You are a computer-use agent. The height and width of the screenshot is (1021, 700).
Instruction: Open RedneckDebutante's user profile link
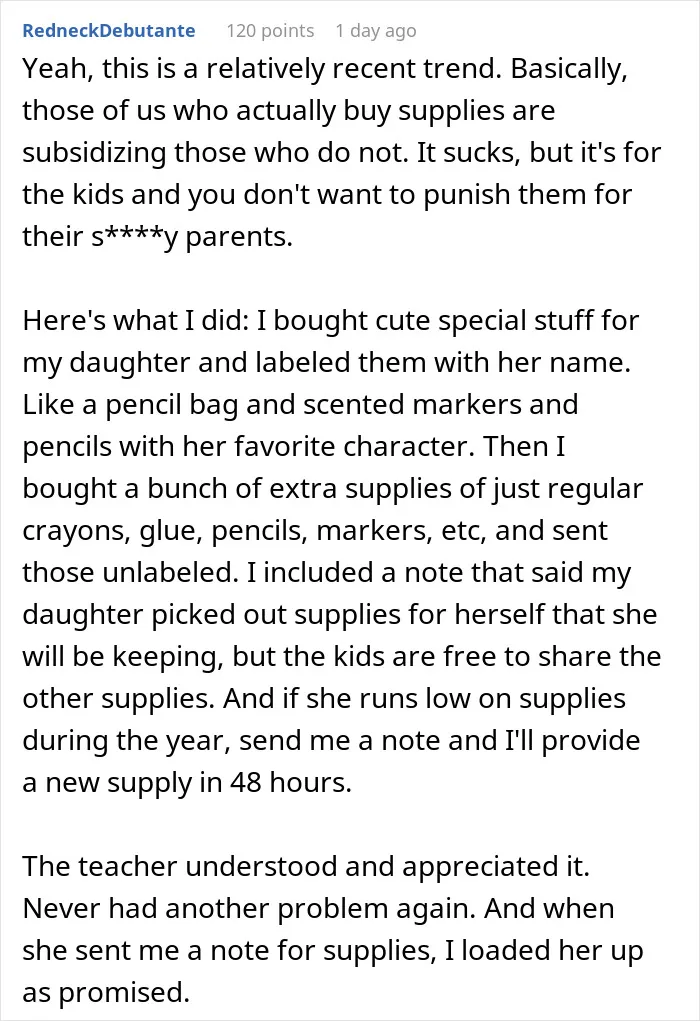click(x=109, y=31)
